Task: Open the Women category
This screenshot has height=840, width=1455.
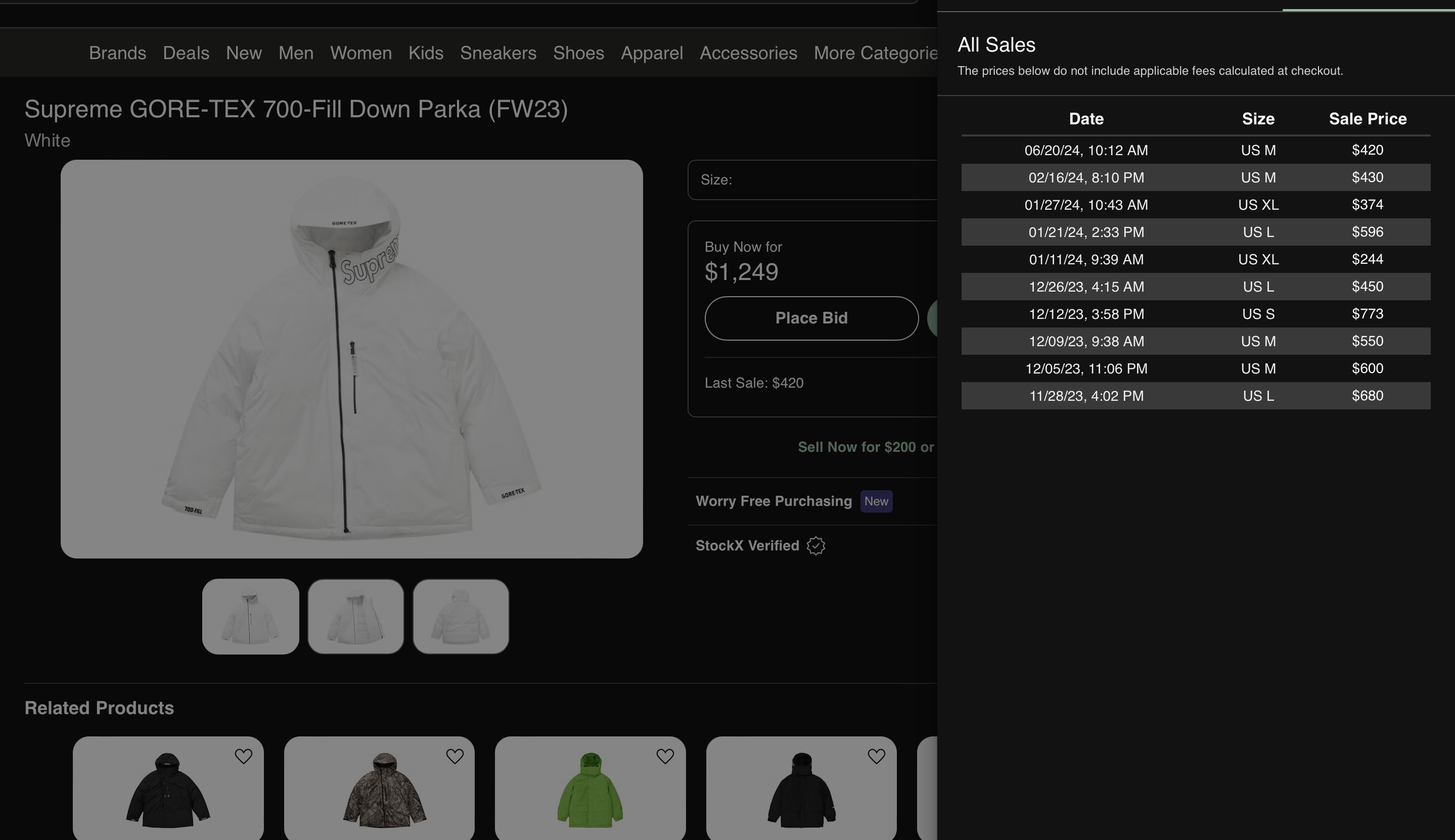Action: 361,53
